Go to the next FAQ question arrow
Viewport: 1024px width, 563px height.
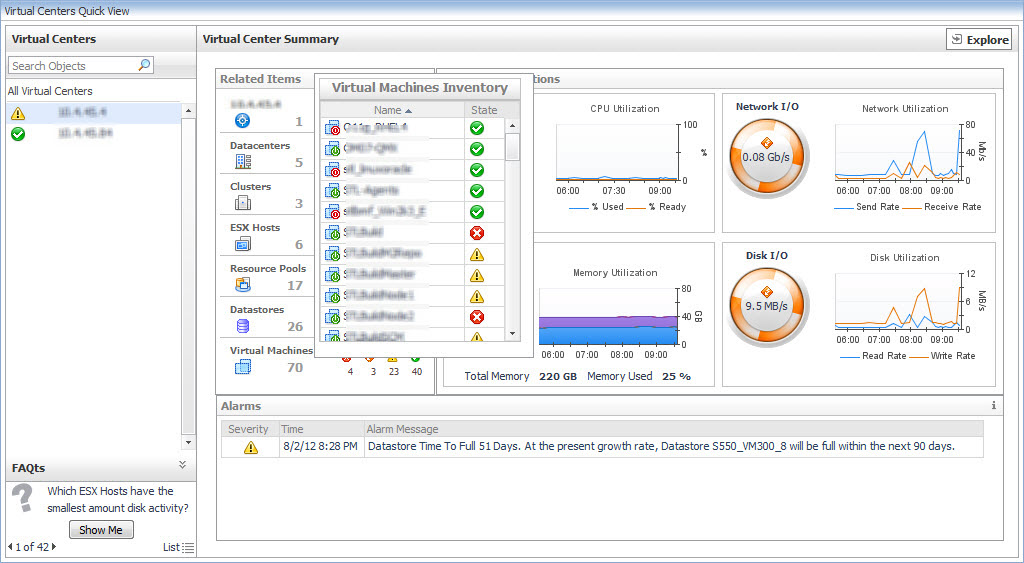54,547
